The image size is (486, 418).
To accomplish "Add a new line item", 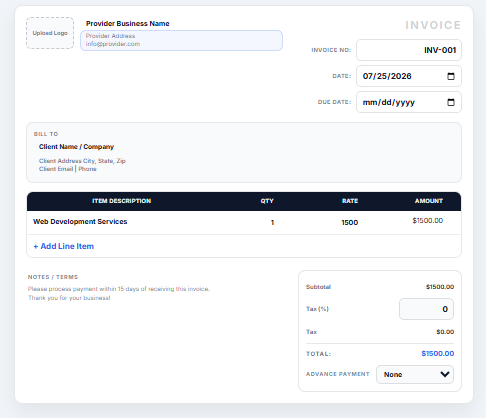I will tap(64, 246).
